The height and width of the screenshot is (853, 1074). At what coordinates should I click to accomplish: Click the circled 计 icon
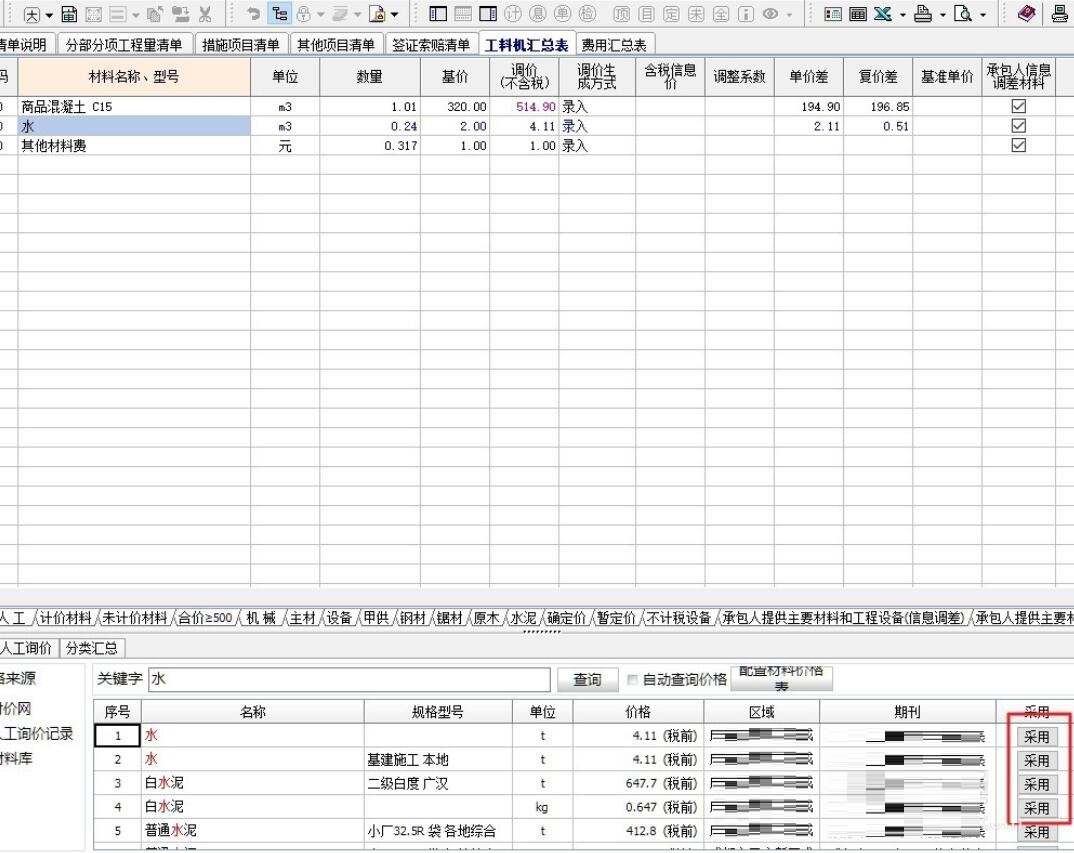coord(512,14)
